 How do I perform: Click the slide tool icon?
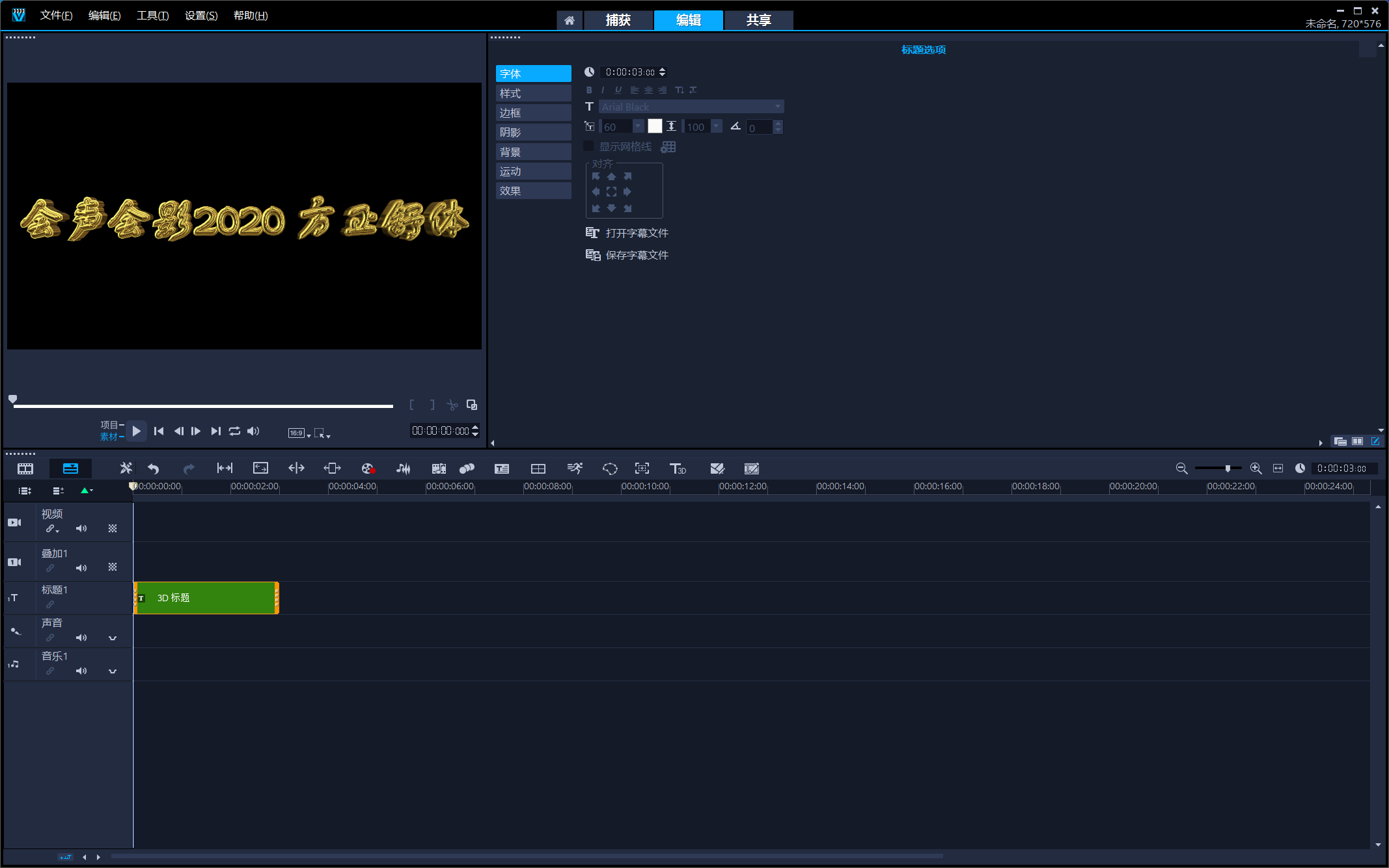(332, 468)
